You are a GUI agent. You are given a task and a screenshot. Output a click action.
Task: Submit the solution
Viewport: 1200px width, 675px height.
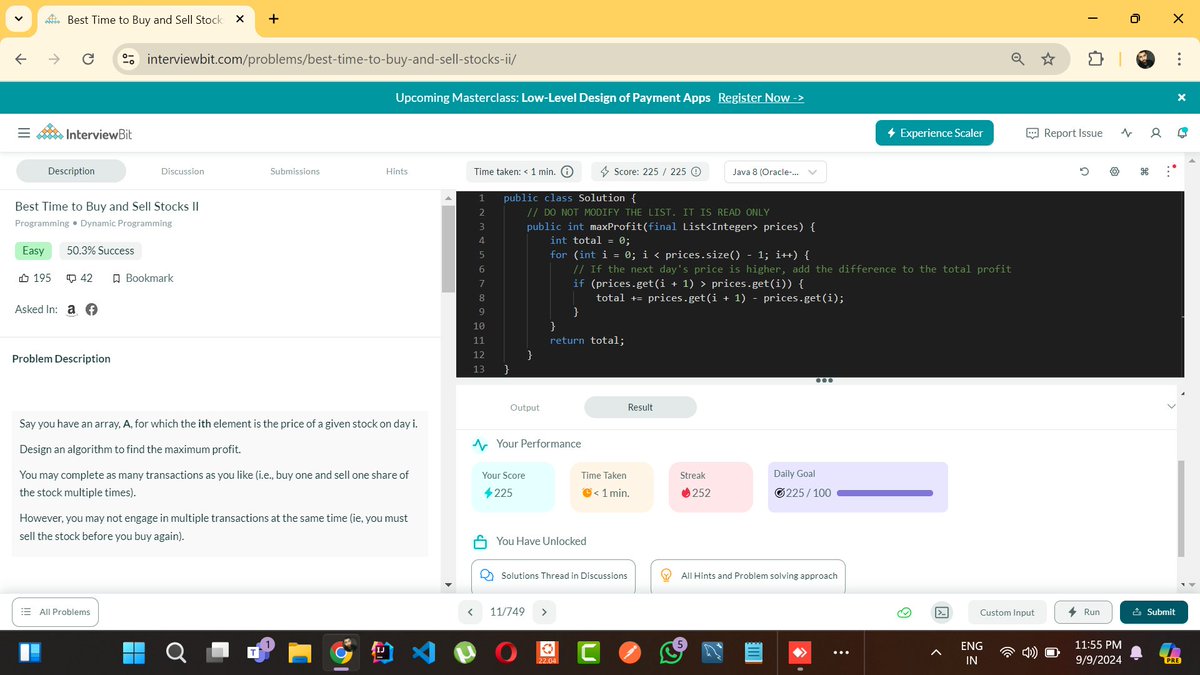pyautogui.click(x=1154, y=612)
